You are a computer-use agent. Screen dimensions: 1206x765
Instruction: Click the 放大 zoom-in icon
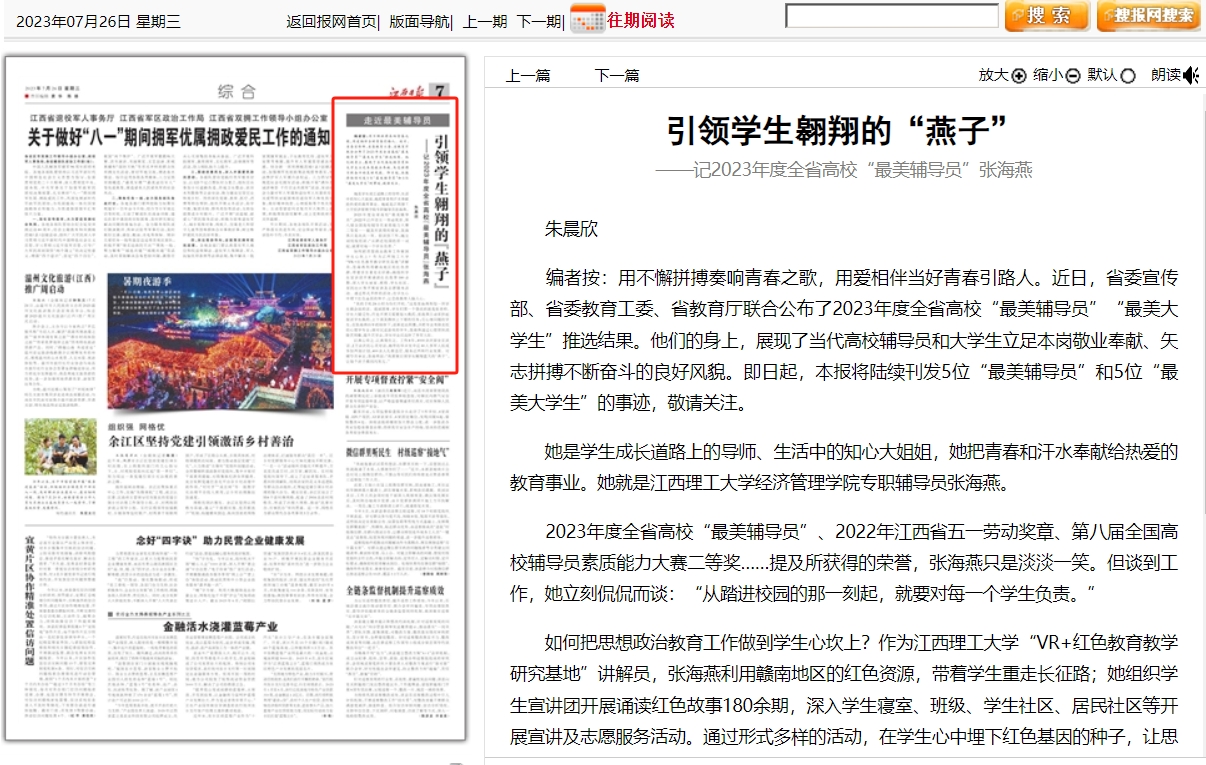[x=1018, y=76]
